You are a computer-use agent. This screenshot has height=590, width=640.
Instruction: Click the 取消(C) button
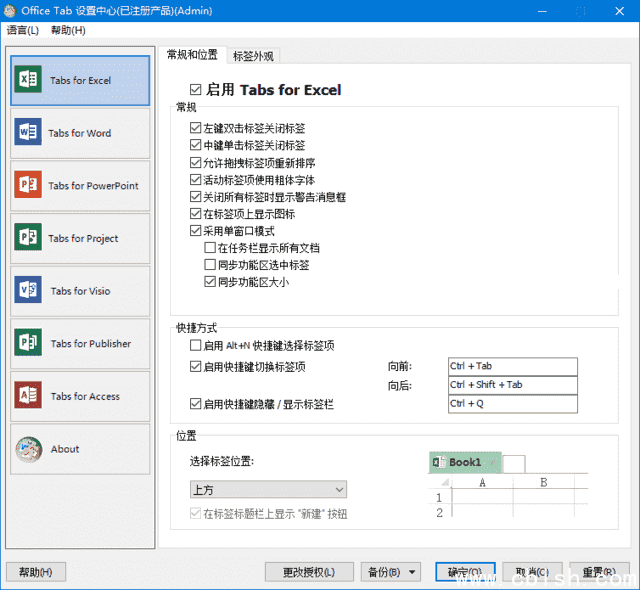(532, 572)
